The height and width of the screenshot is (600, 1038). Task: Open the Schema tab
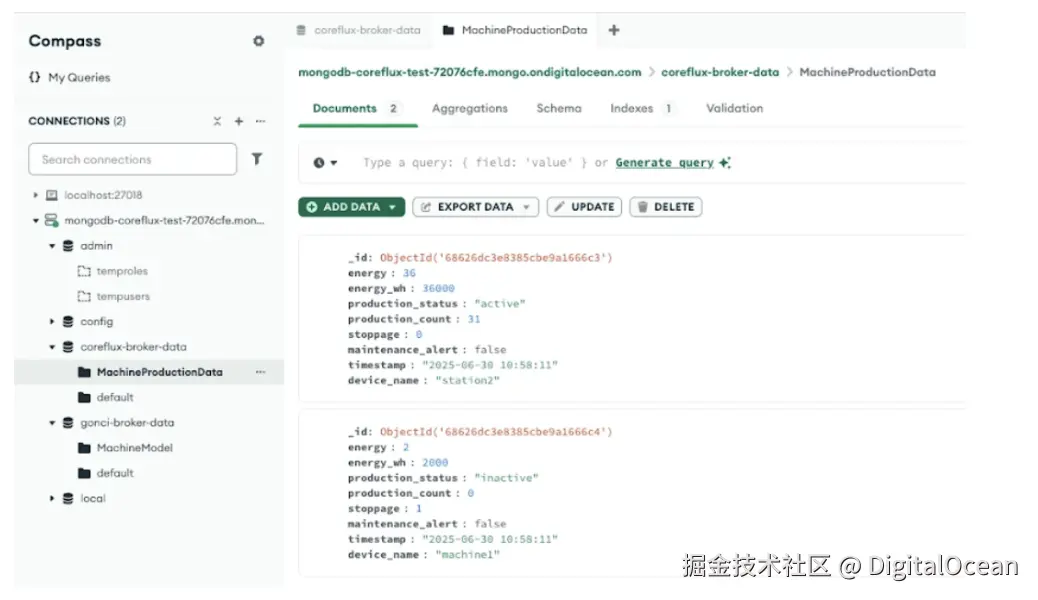pyautogui.click(x=559, y=109)
